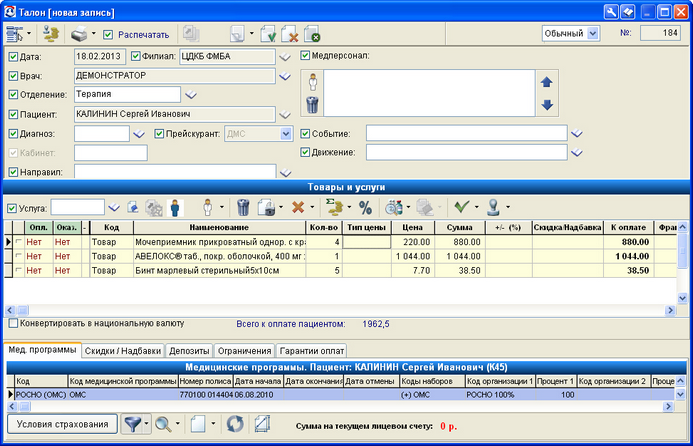Viewport: 693px width, 446px height.
Task: Click the circular refresh arrows icon
Action: [x=235, y=424]
